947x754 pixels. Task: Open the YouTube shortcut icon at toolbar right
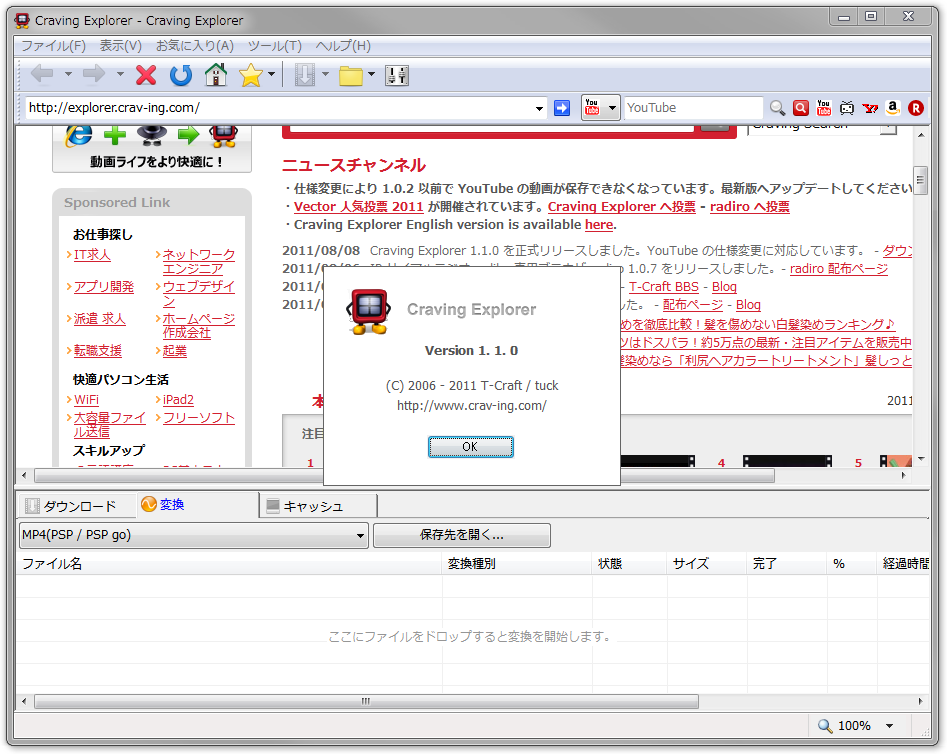(x=824, y=108)
